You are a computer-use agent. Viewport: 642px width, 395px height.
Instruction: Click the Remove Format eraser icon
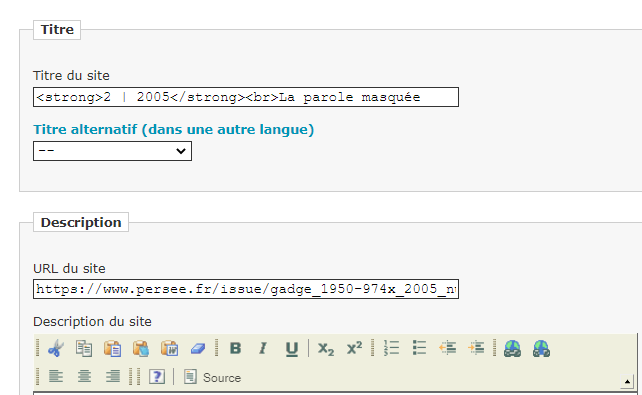coord(198,348)
